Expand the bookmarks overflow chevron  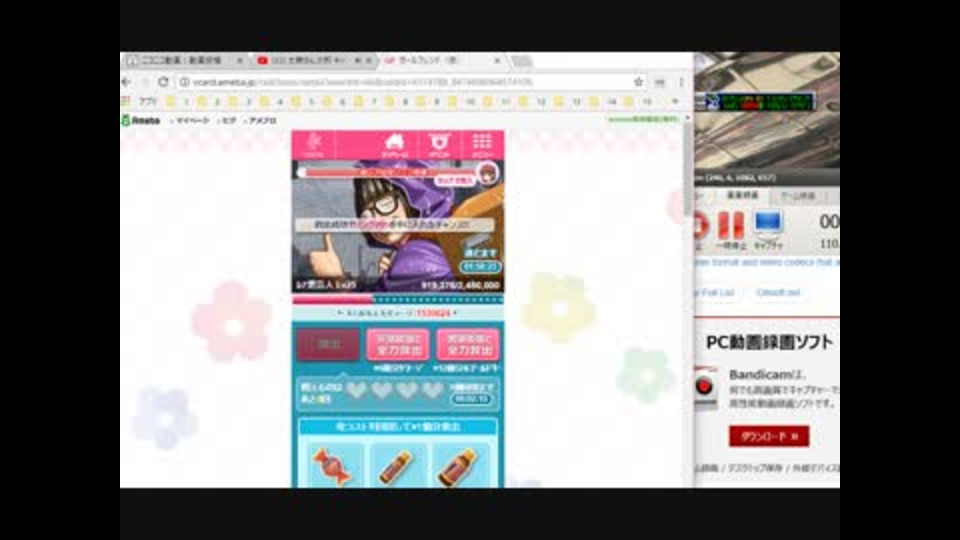(x=675, y=102)
